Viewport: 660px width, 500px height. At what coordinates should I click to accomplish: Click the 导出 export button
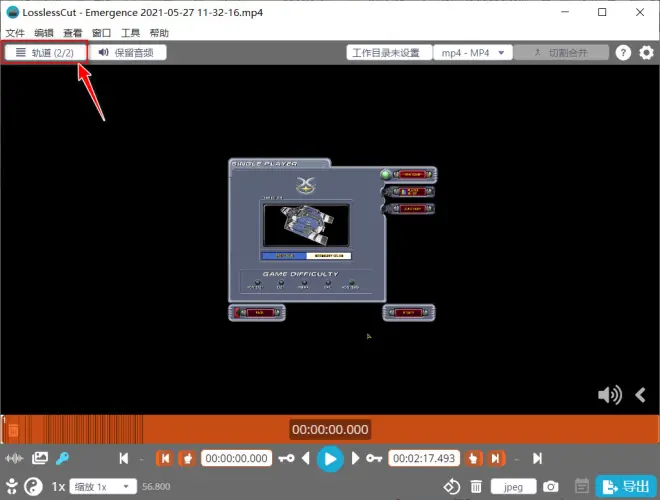pos(626,487)
